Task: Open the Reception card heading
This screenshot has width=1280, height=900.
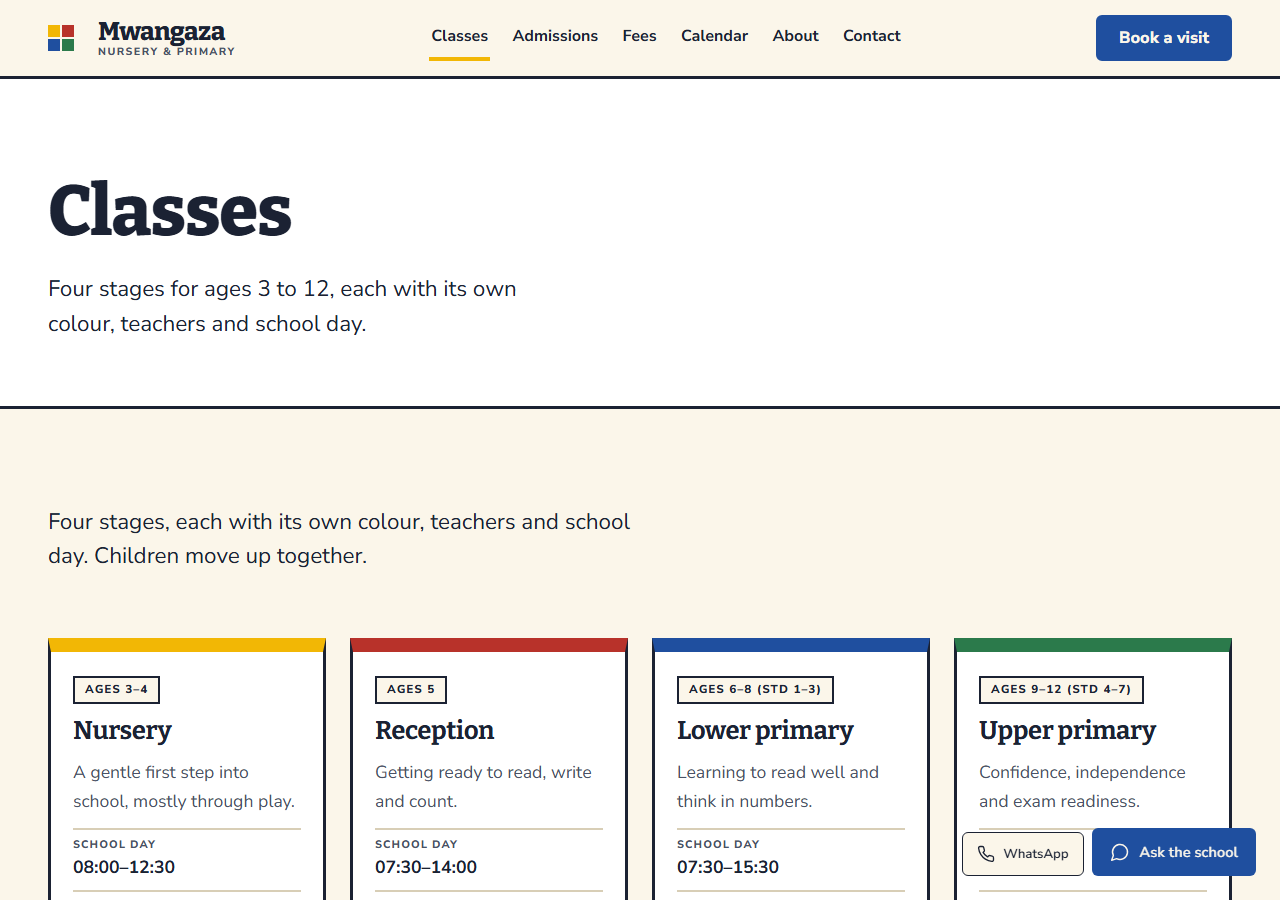Action: point(434,731)
